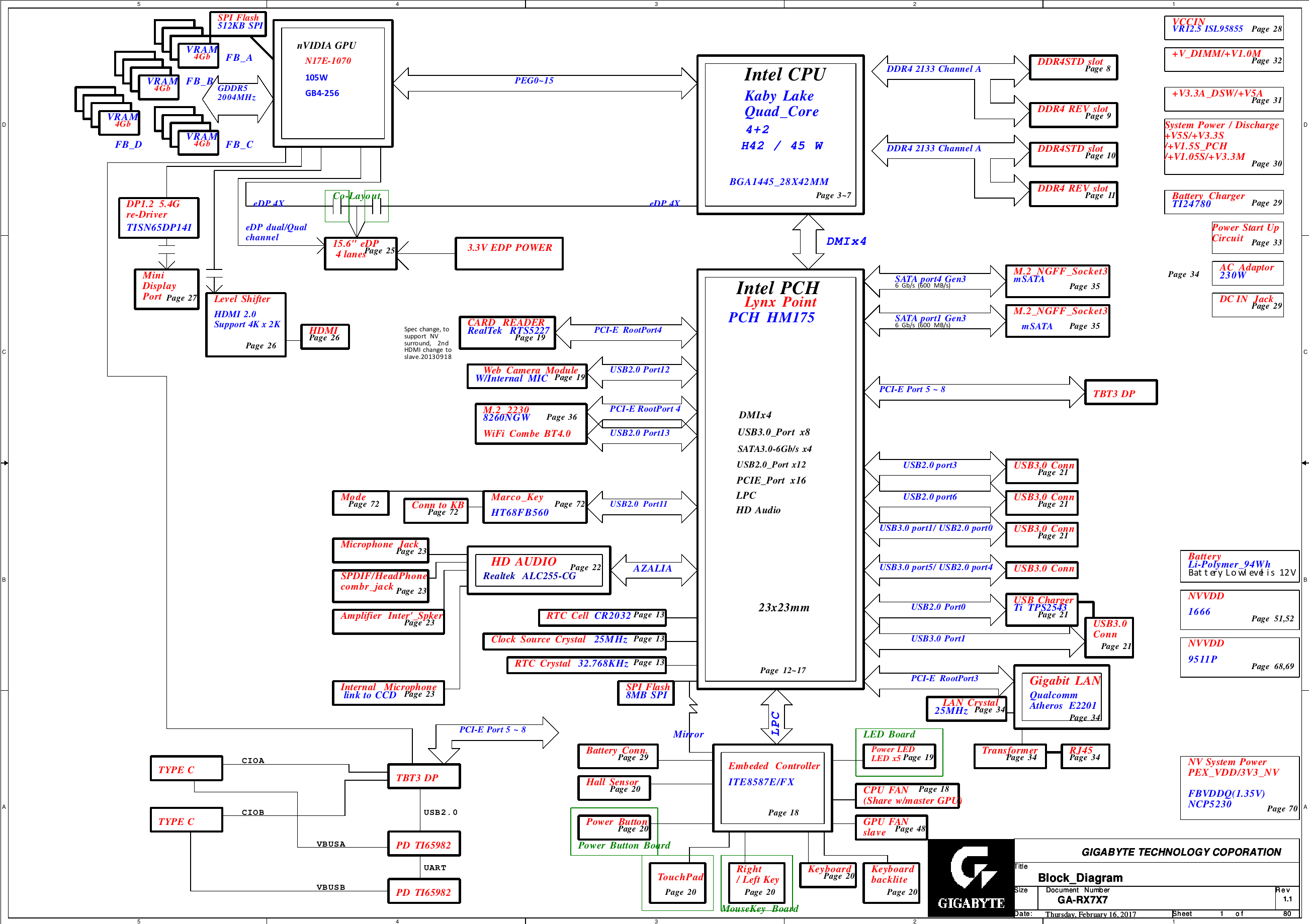This screenshot has height=924, width=1309.
Task: Select the nVIDIA GPU N17E-1070 block
Action: (332, 83)
